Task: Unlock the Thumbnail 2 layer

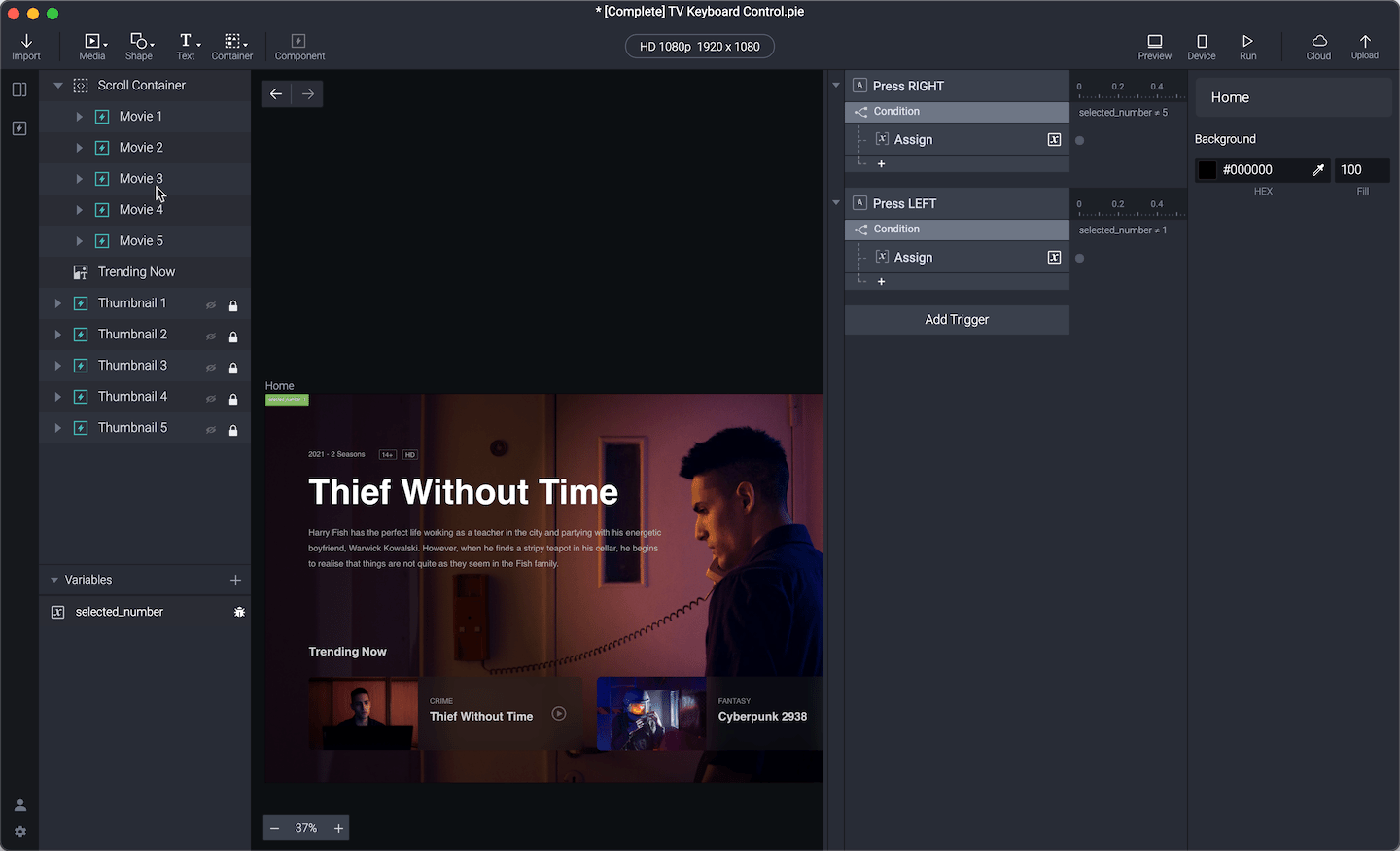Action: point(233,337)
